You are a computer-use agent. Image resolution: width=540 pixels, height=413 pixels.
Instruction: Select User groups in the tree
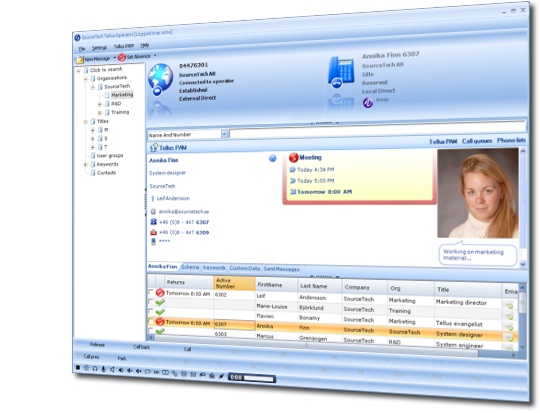pyautogui.click(x=110, y=156)
